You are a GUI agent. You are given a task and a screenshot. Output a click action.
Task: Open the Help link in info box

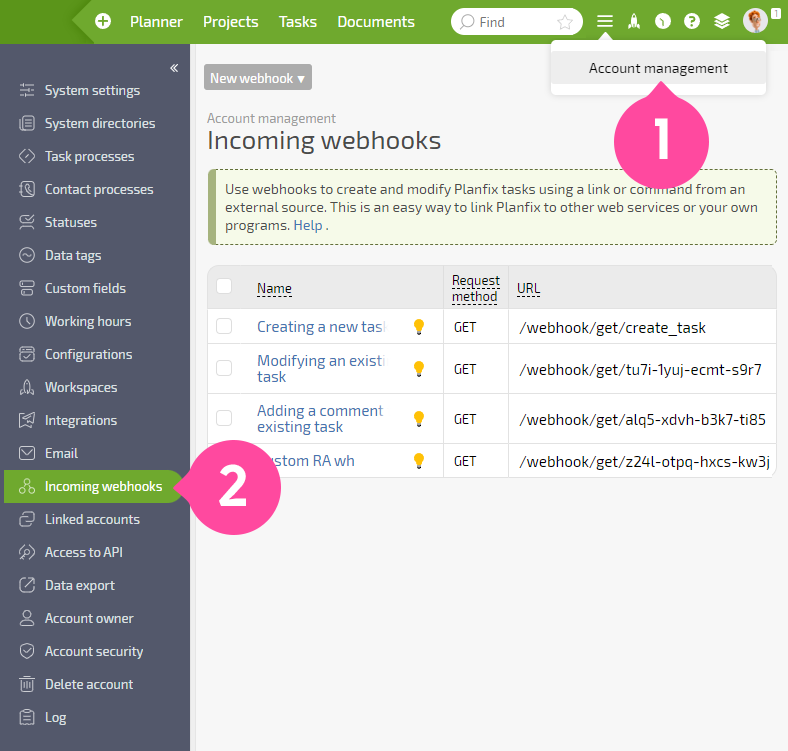[308, 225]
